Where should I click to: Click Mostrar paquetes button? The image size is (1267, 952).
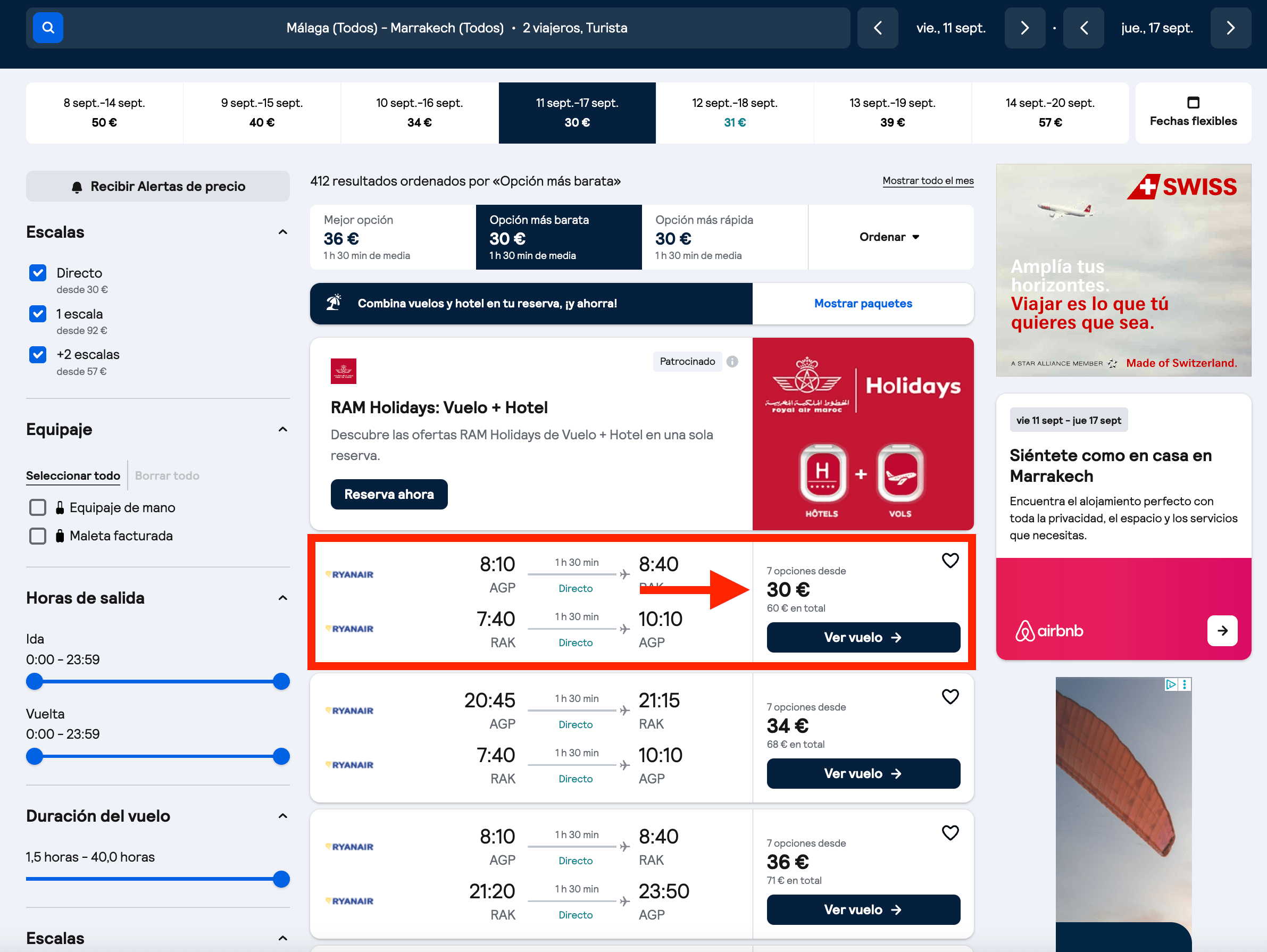pos(863,304)
